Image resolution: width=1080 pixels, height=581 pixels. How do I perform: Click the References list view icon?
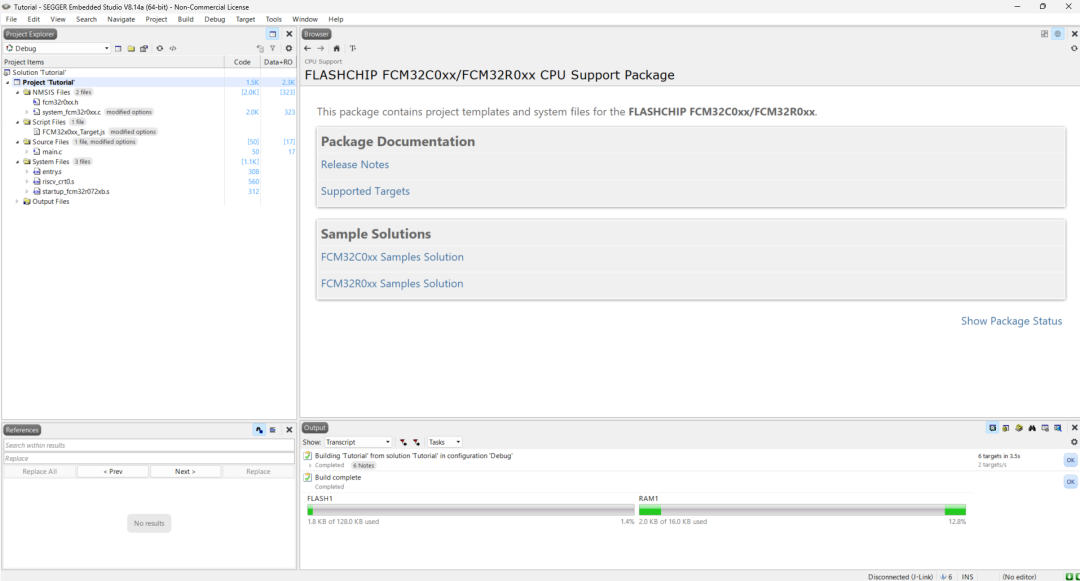[273, 430]
